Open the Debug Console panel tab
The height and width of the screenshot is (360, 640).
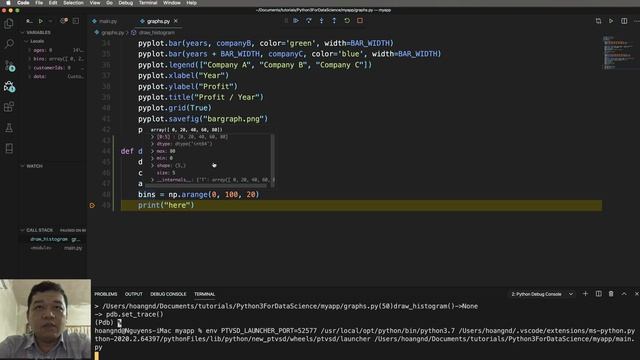(168, 294)
